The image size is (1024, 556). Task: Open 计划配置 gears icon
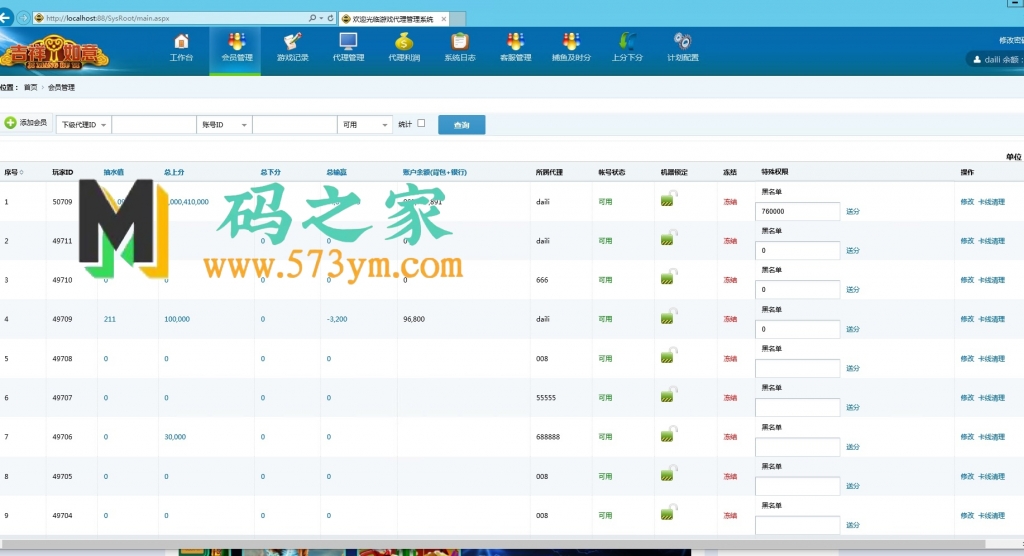(x=682, y=42)
